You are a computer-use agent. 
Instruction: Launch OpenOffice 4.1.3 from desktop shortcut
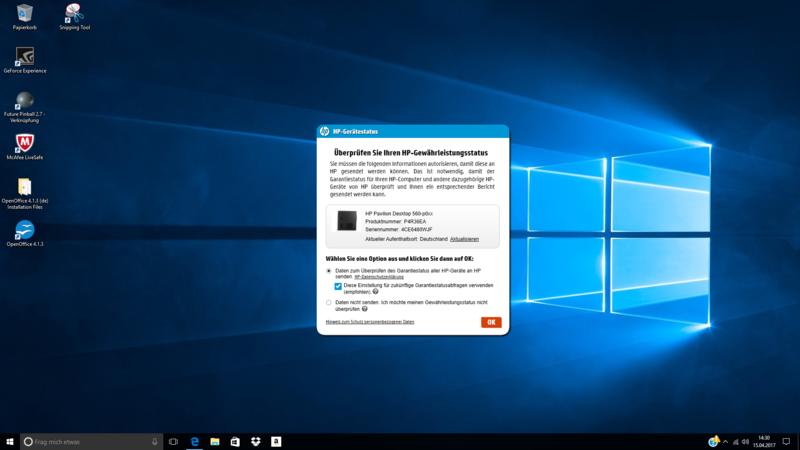[x=25, y=230]
